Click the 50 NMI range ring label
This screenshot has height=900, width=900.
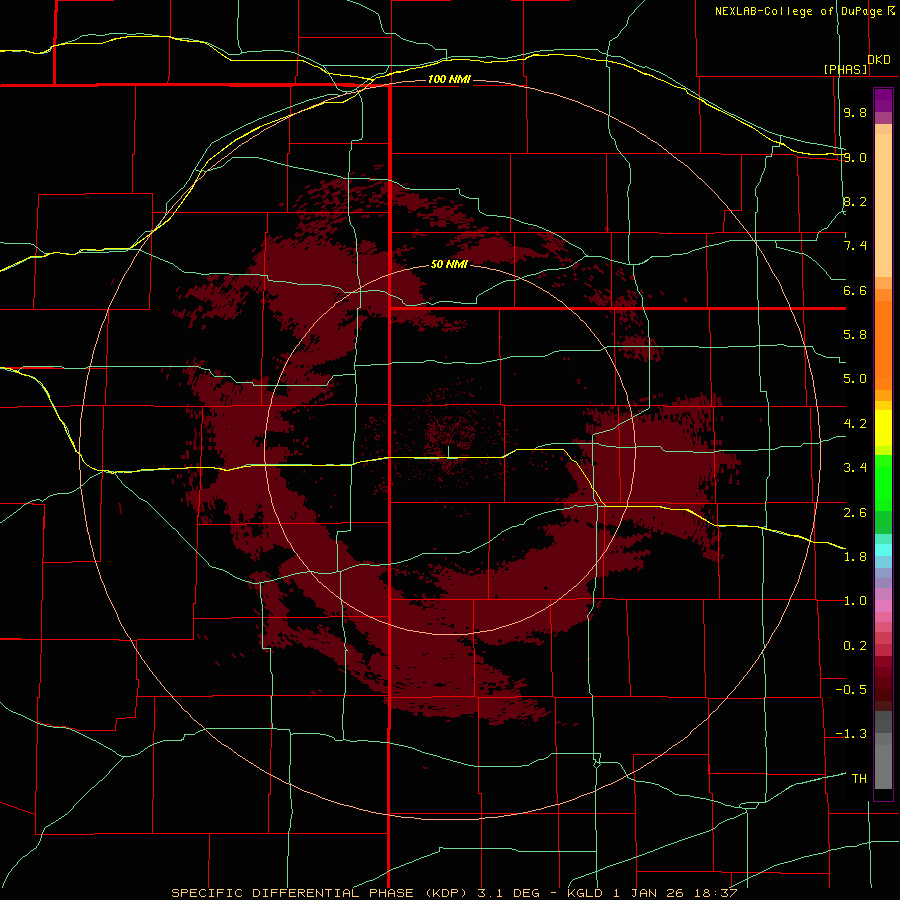[x=449, y=264]
